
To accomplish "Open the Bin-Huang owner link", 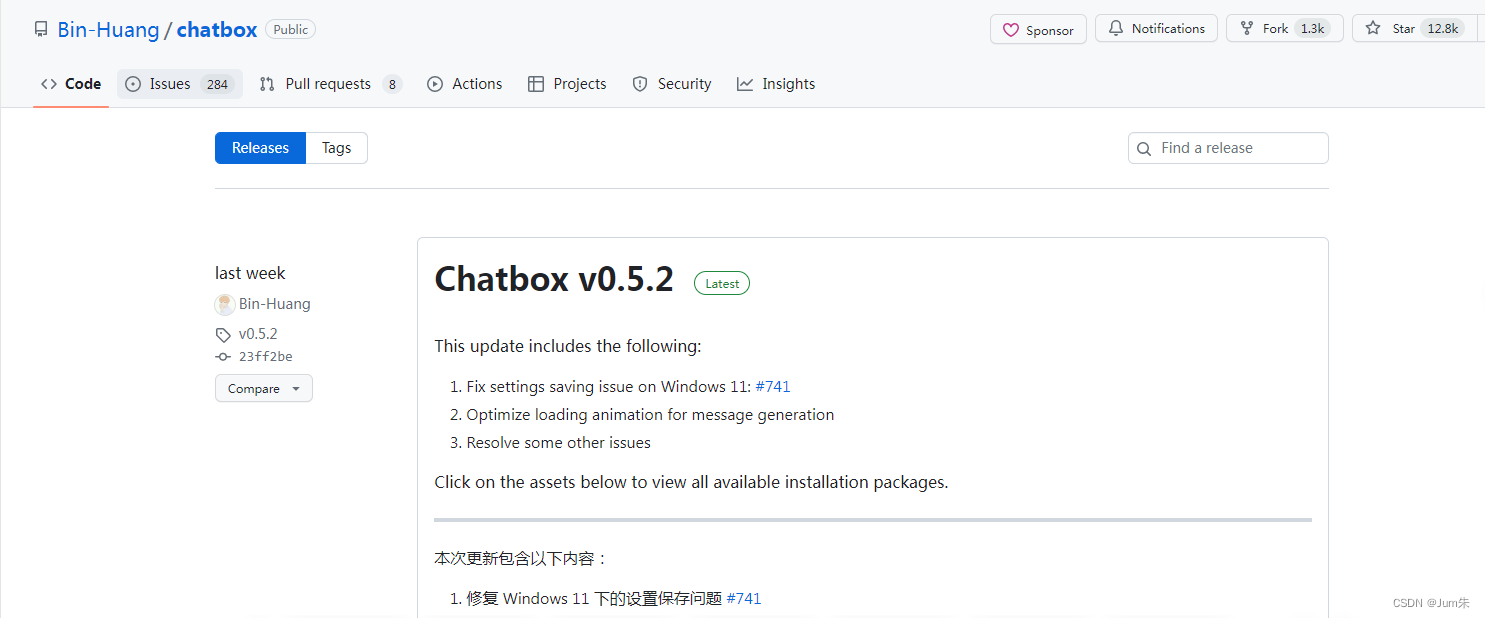I will [108, 29].
